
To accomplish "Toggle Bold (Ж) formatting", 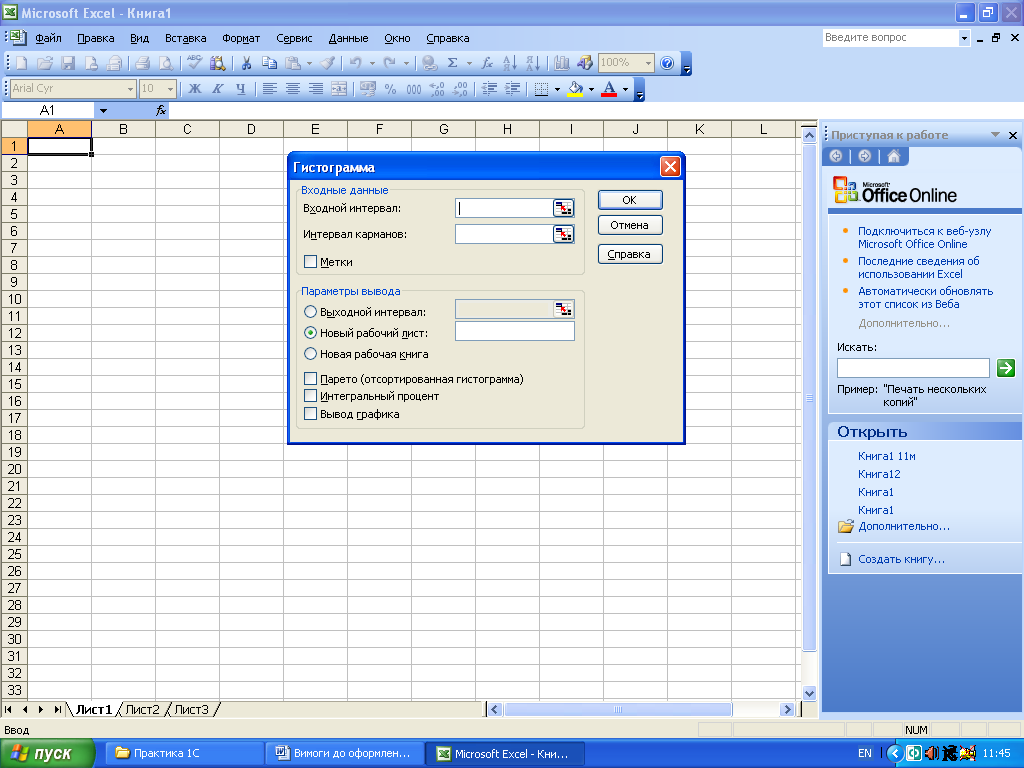I will pos(195,88).
